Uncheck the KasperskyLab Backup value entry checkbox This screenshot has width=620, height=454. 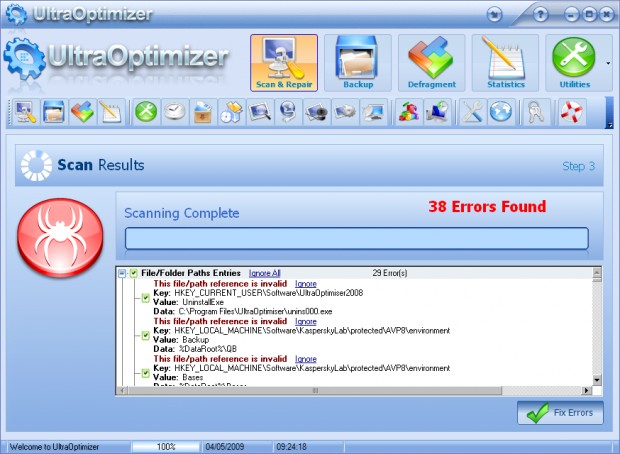[146, 335]
